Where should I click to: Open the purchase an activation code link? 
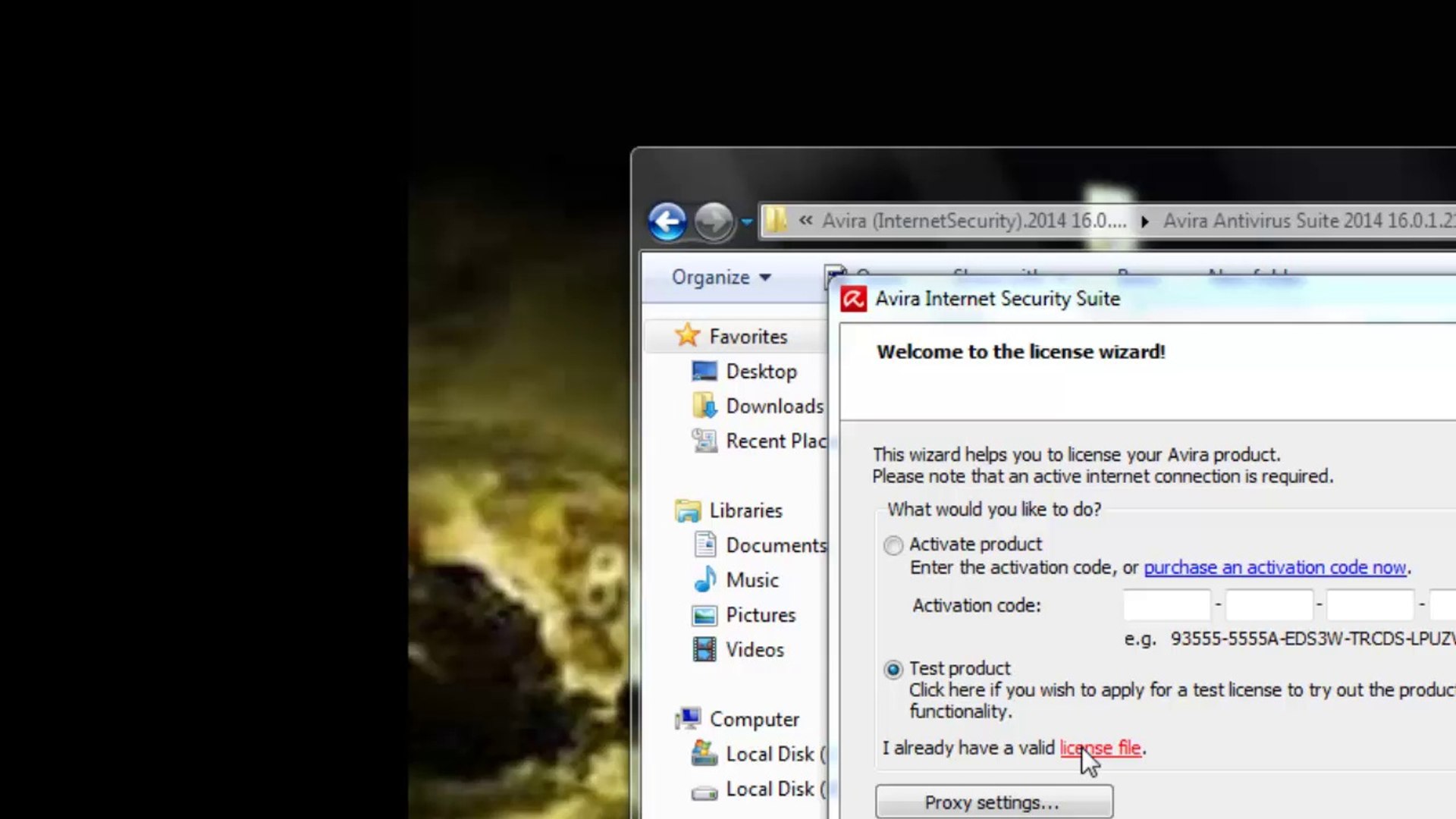pos(1275,567)
